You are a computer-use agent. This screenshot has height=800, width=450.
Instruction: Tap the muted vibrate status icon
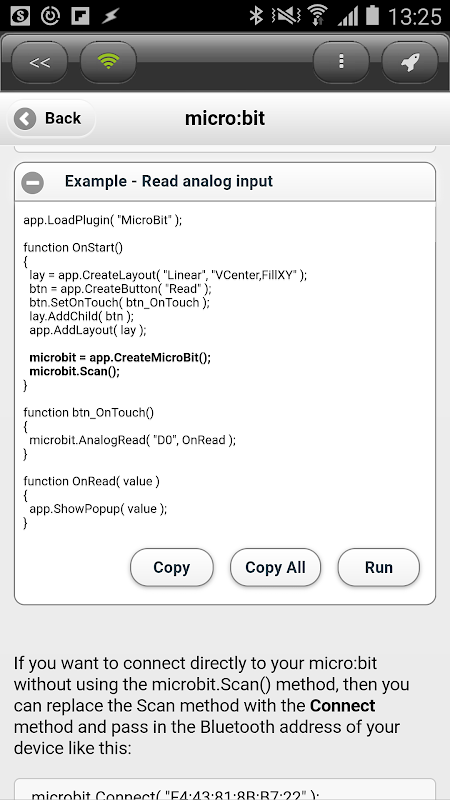point(286,16)
